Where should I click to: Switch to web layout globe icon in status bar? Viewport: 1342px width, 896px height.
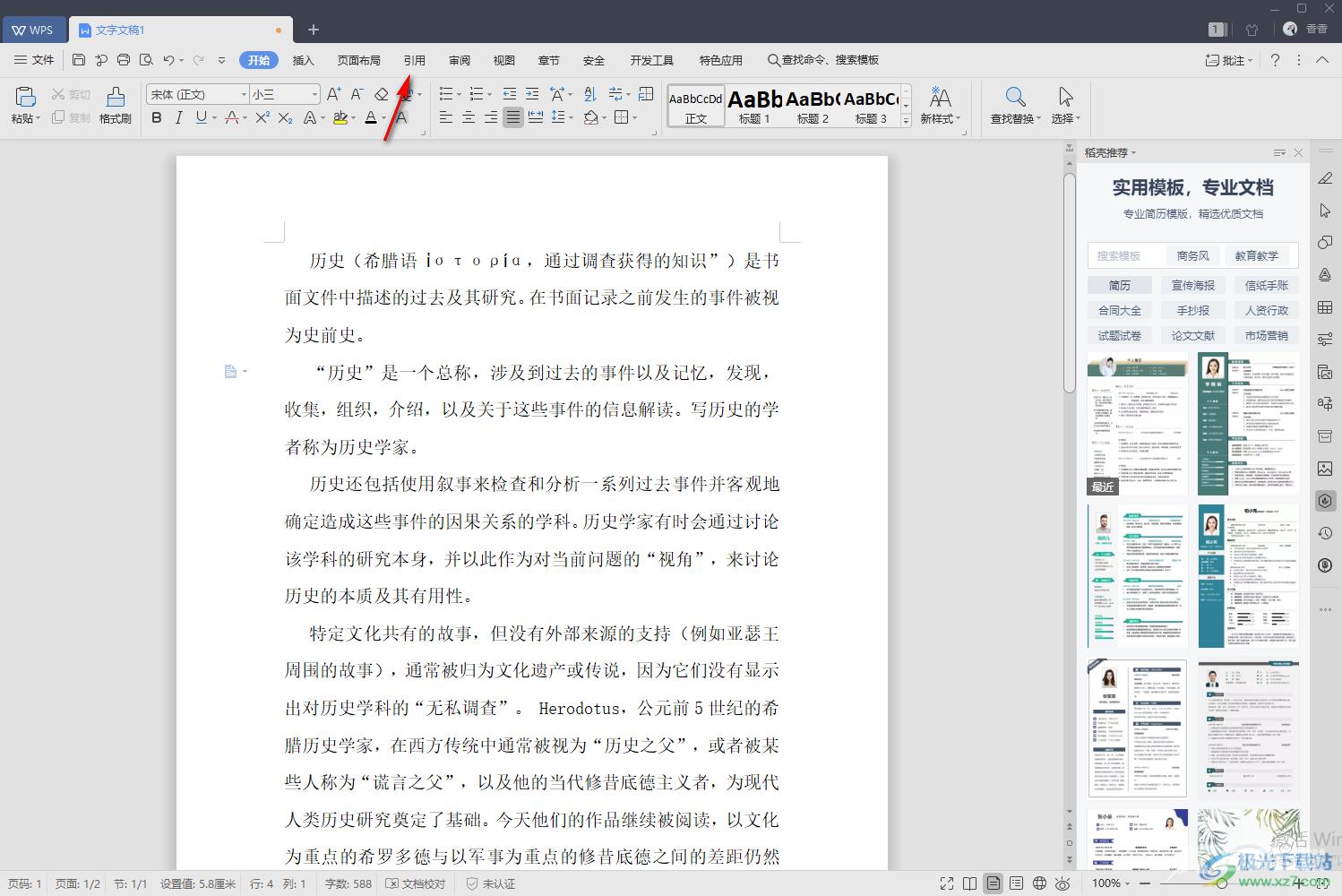[1039, 883]
